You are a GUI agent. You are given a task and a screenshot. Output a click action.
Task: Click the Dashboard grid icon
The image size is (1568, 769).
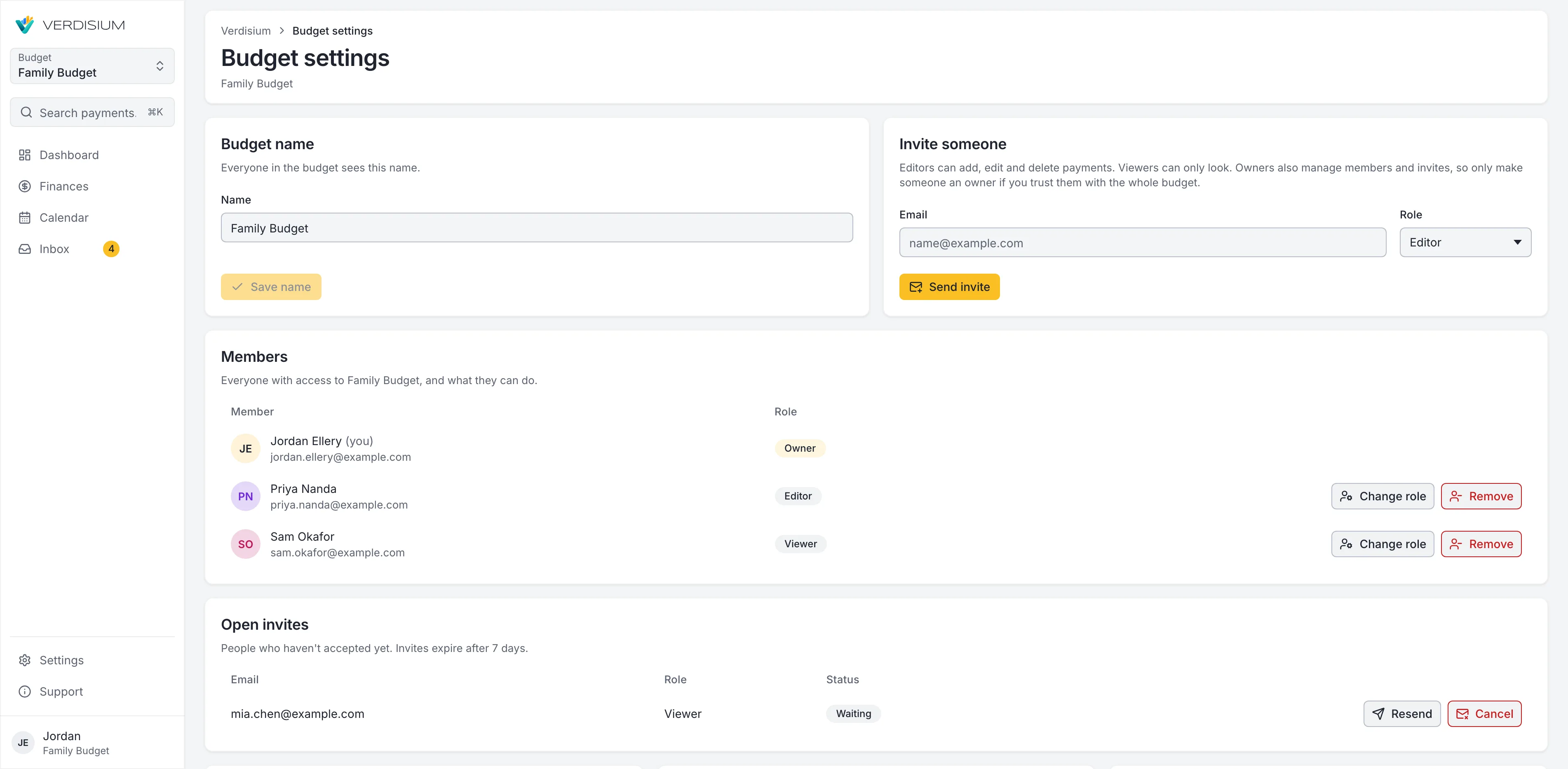[x=24, y=155]
